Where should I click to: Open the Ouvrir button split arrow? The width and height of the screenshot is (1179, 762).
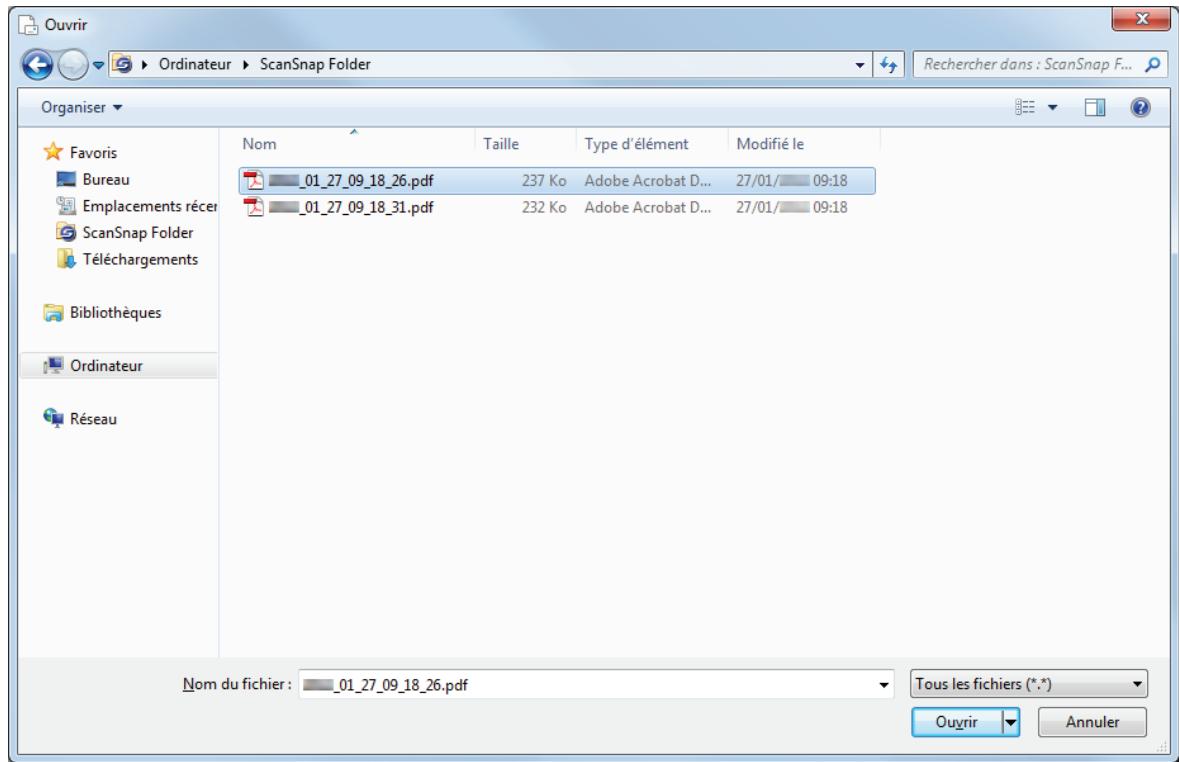click(1011, 722)
